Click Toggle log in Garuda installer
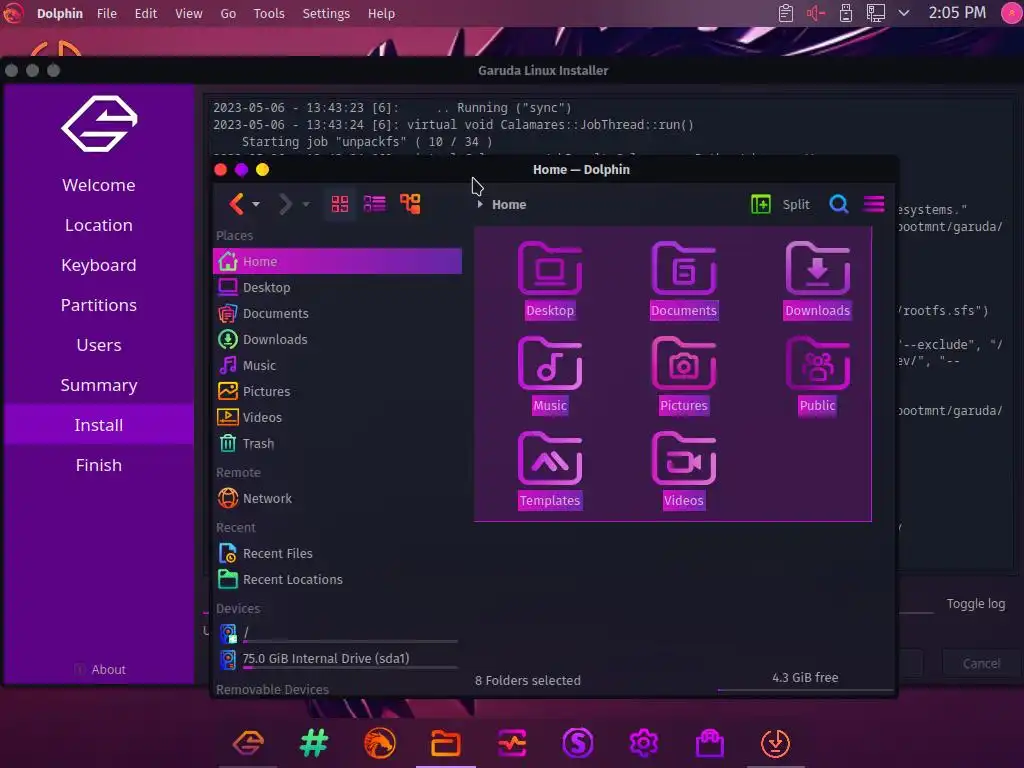Image resolution: width=1024 pixels, height=768 pixels. click(976, 603)
